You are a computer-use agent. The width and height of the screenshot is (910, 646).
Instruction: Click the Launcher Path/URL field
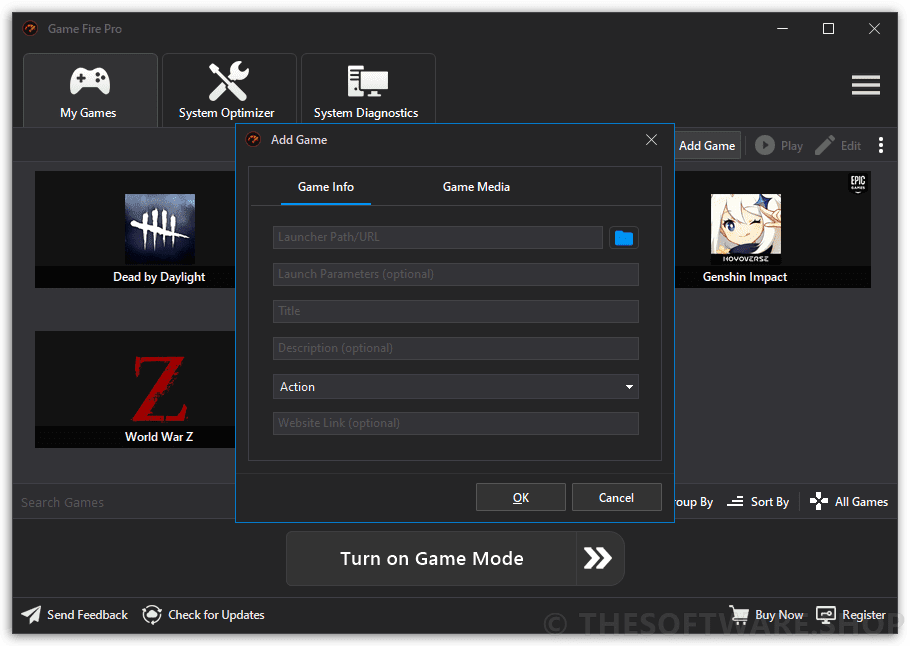coord(438,237)
